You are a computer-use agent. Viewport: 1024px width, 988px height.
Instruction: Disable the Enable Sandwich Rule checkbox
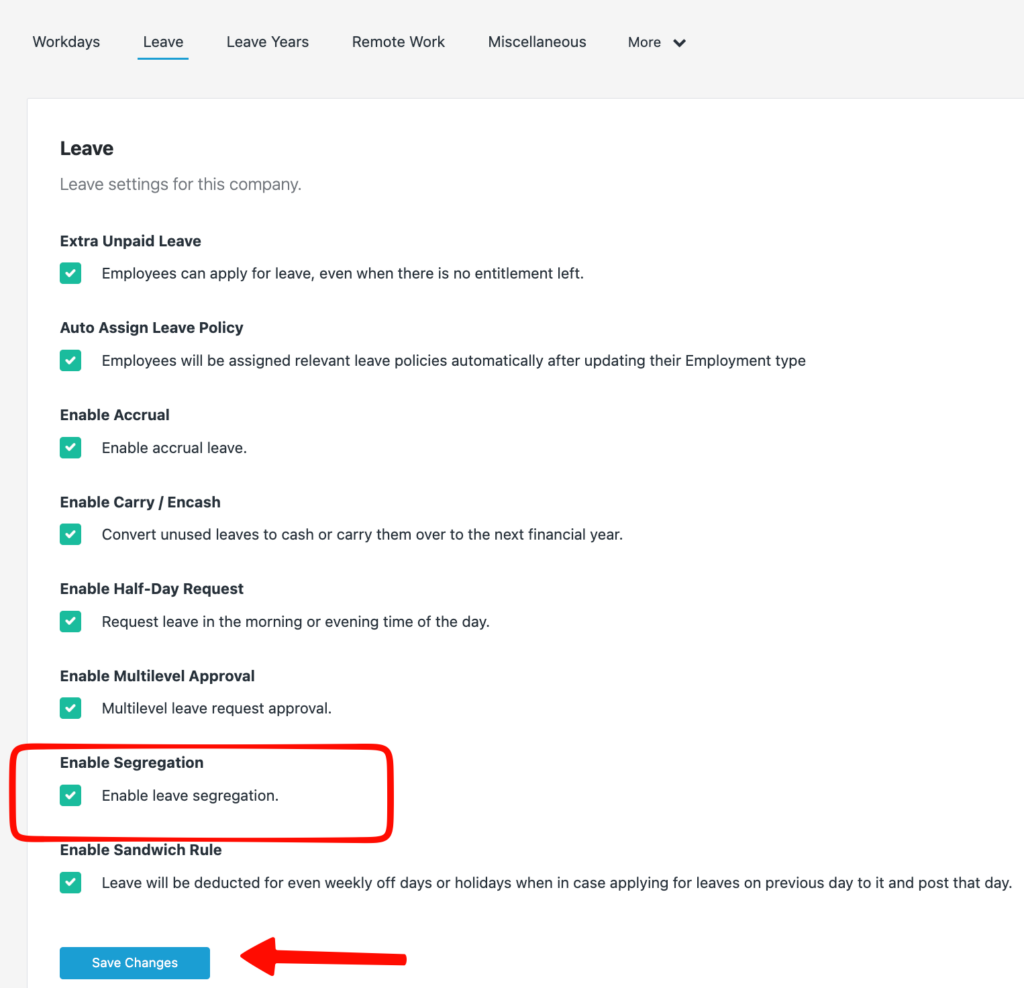pyautogui.click(x=70, y=883)
